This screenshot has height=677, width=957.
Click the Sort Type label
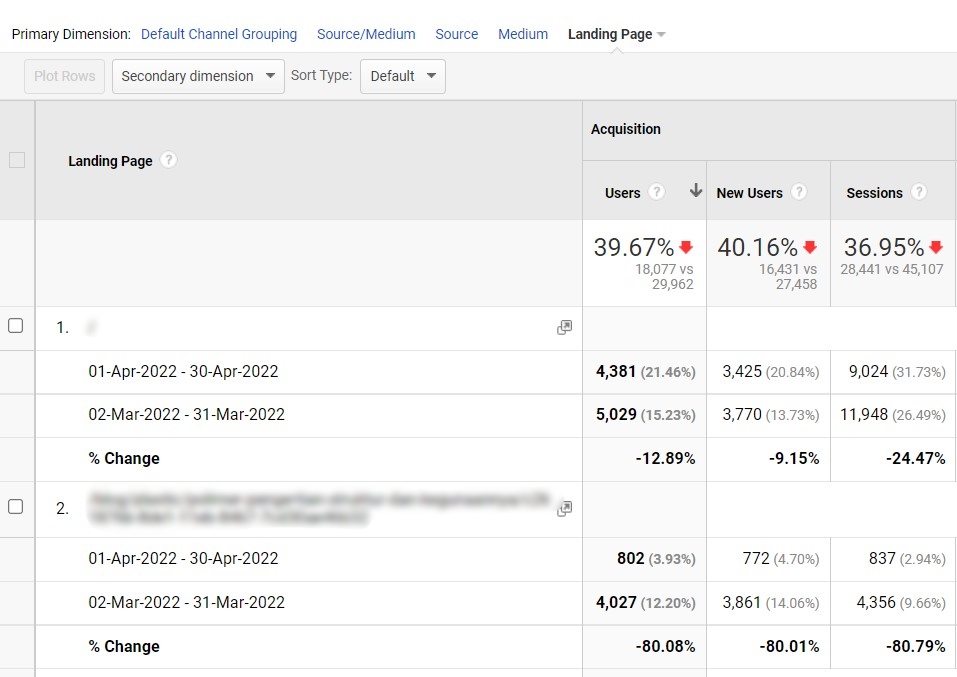click(x=321, y=75)
